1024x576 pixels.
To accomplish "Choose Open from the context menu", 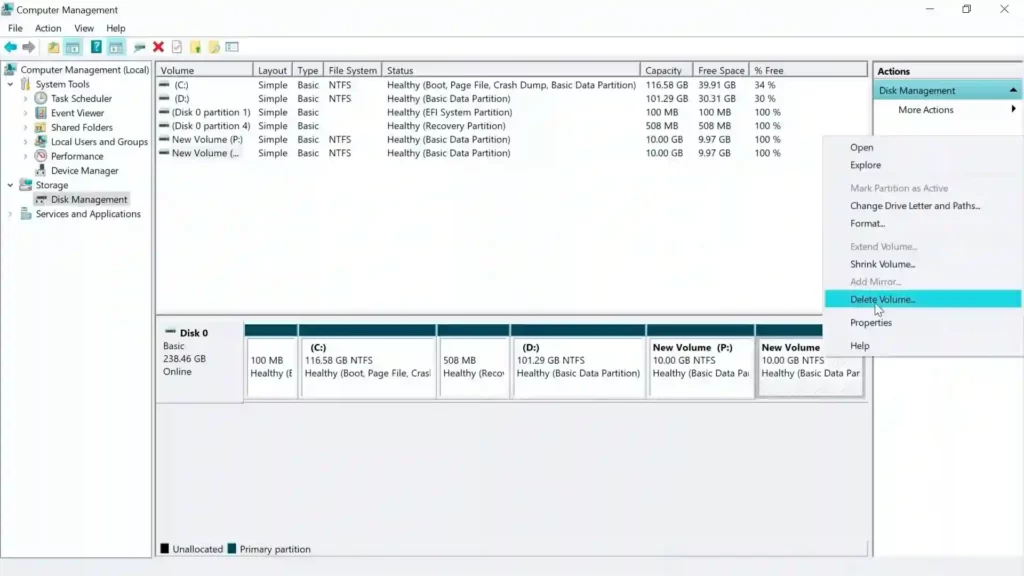I will pyautogui.click(x=923, y=148).
